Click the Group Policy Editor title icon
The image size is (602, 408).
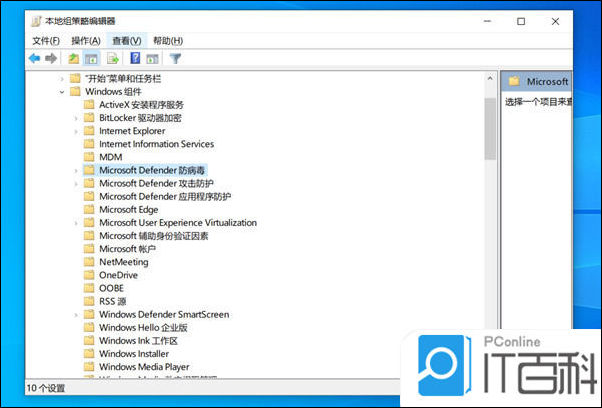[36, 21]
